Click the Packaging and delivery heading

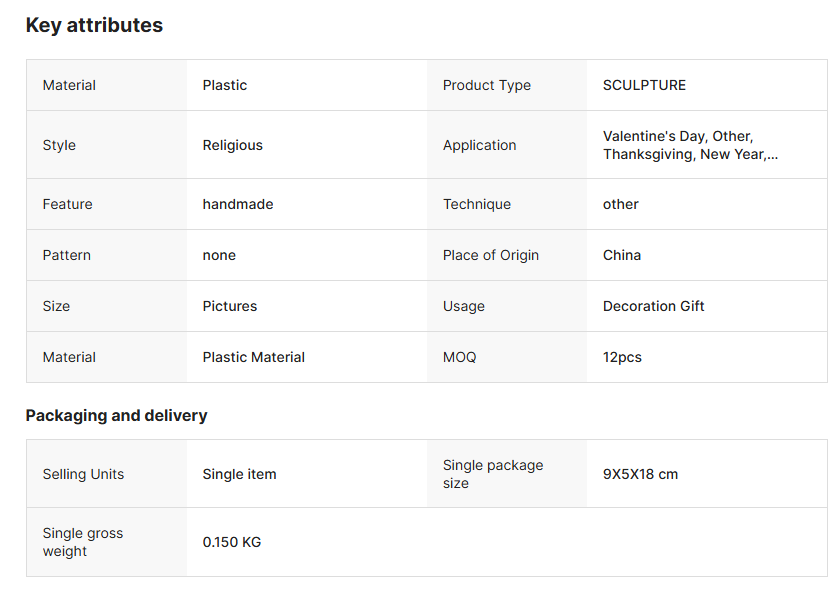[116, 415]
